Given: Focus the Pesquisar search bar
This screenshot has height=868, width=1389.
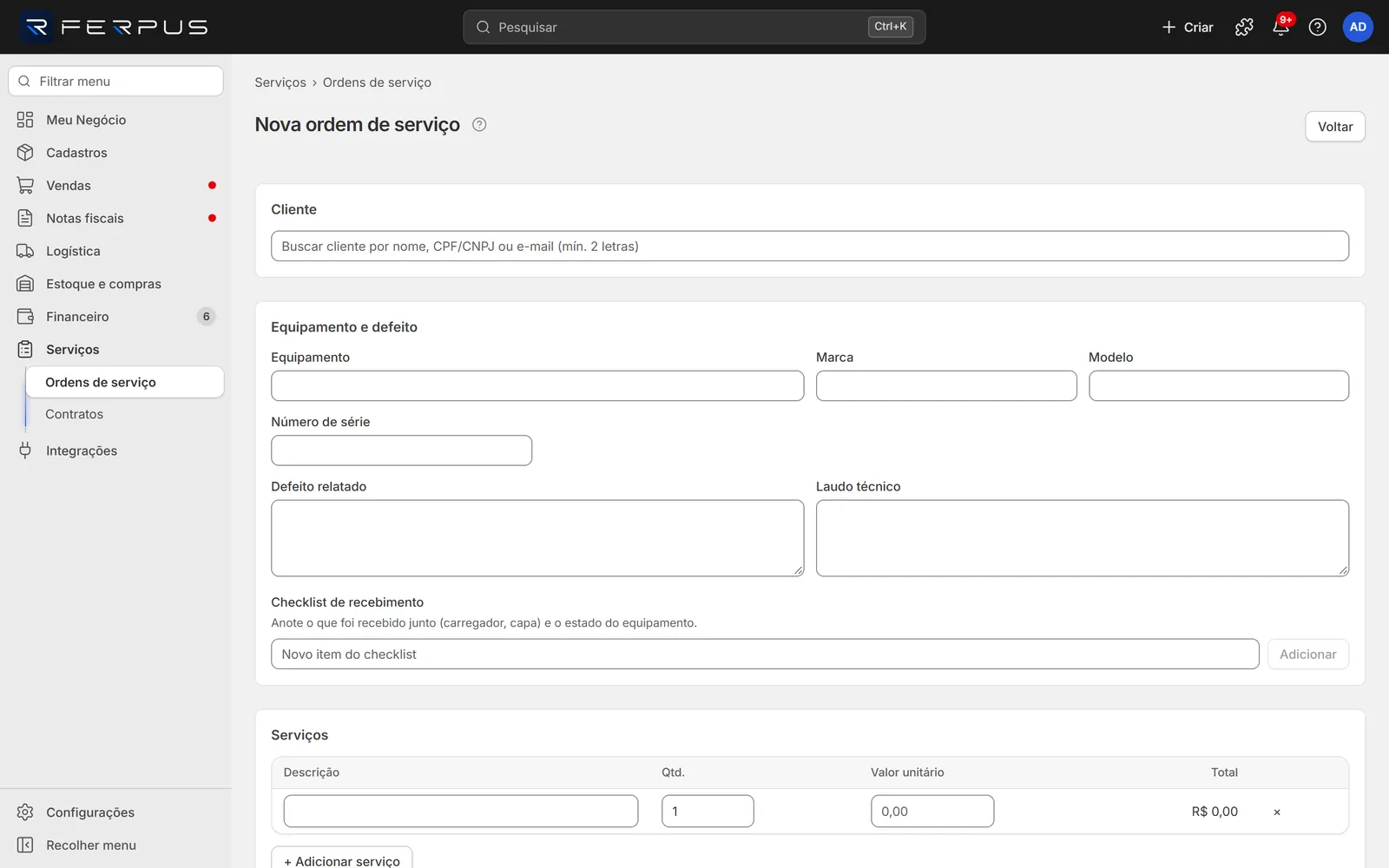Looking at the screenshot, I should click(694, 27).
